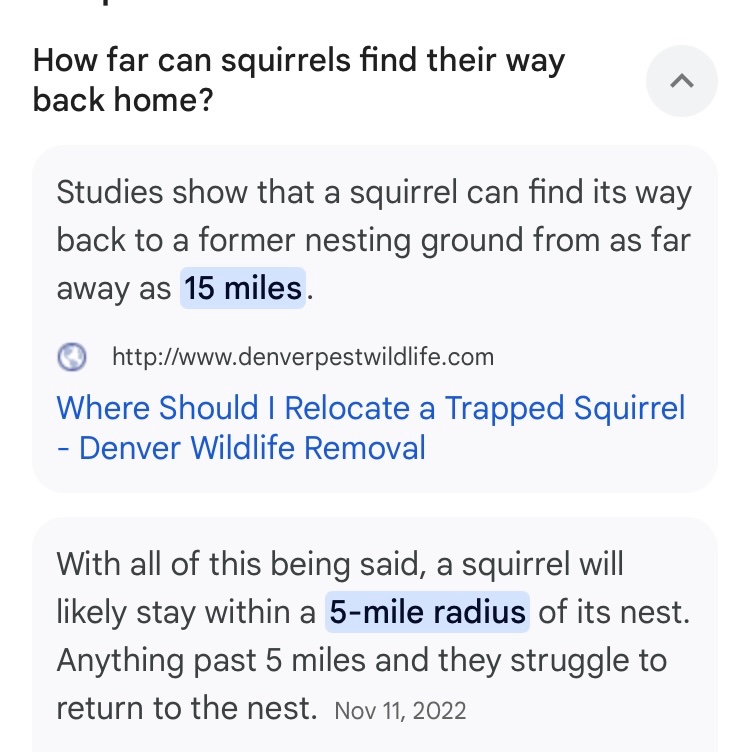Click "How far can squirrels find their way" heading
This screenshot has height=752, width=750.
298,61
